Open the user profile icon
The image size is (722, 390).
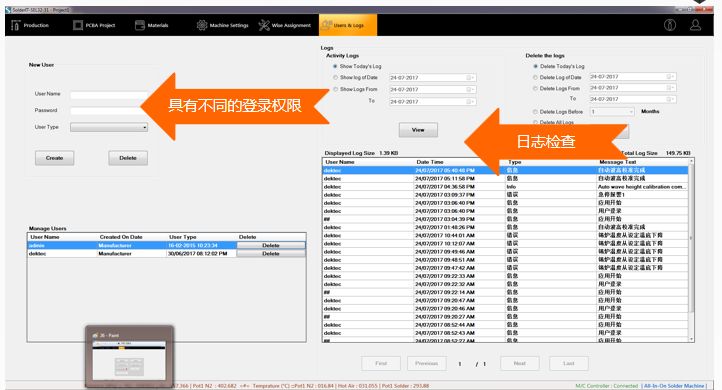(x=695, y=25)
